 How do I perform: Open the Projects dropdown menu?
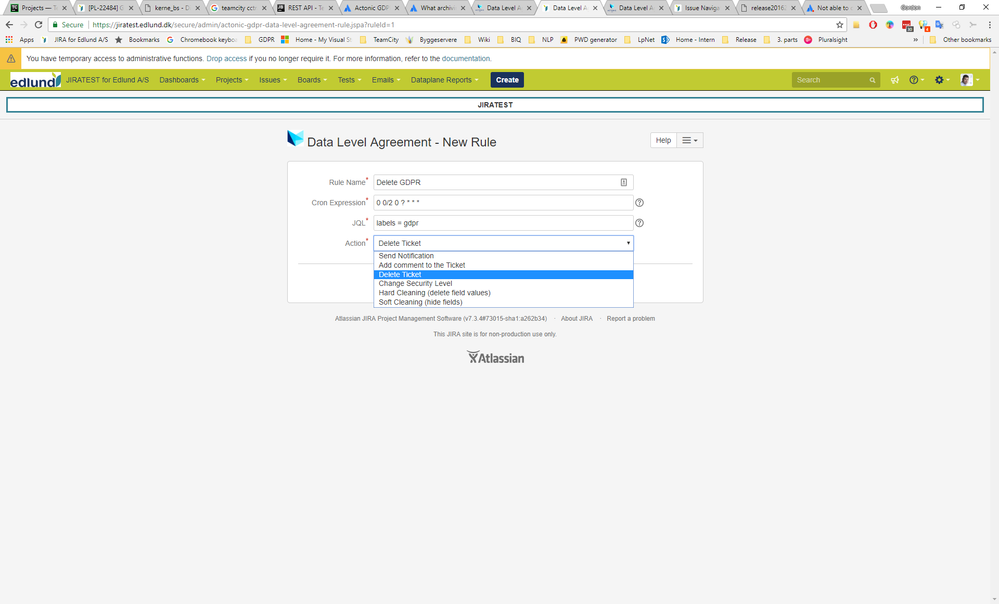point(232,80)
